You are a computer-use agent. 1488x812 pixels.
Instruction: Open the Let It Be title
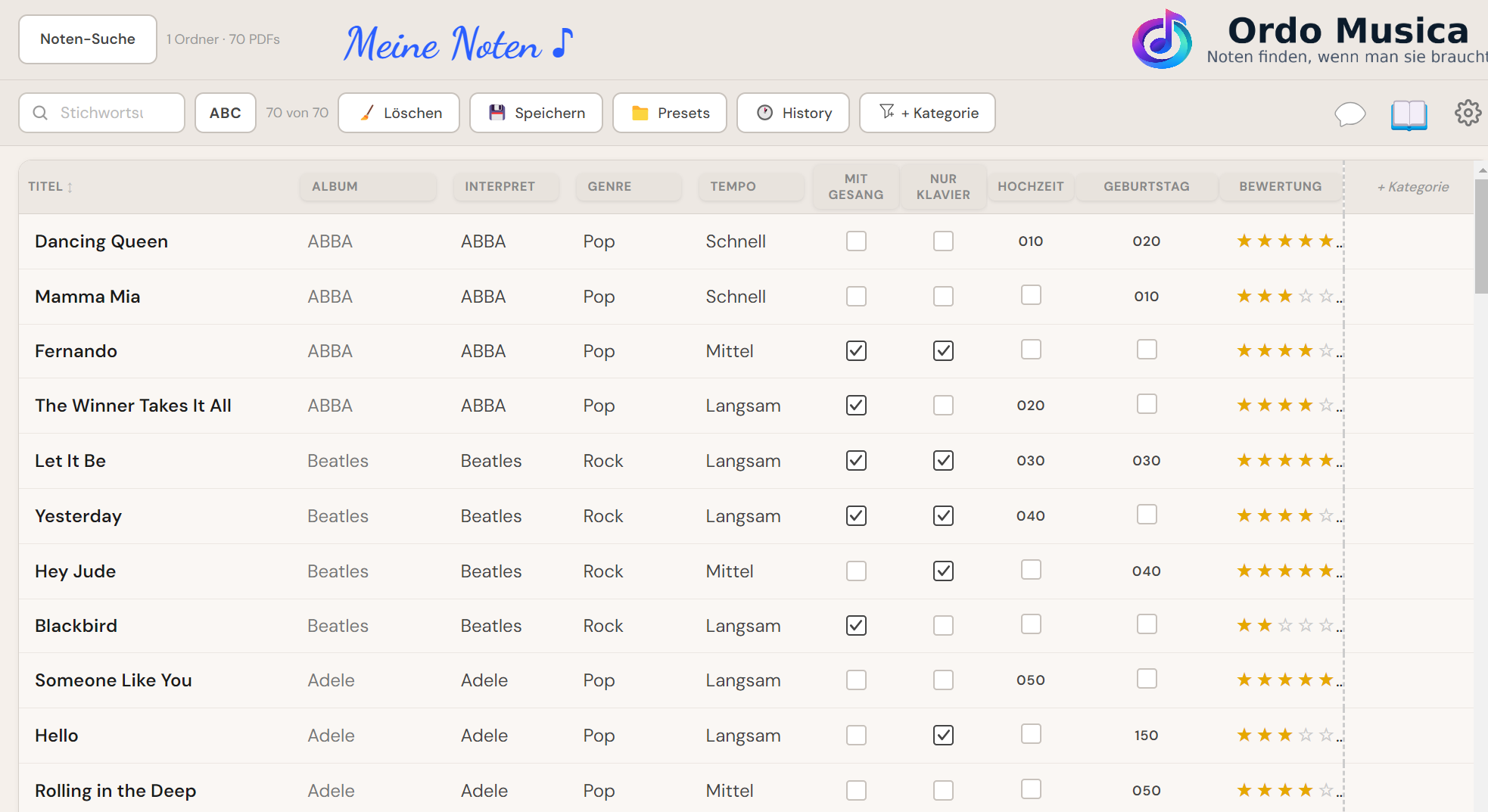(70, 461)
